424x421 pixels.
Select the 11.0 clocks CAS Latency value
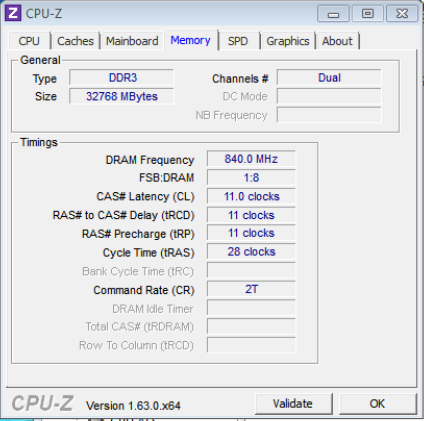click(x=251, y=196)
